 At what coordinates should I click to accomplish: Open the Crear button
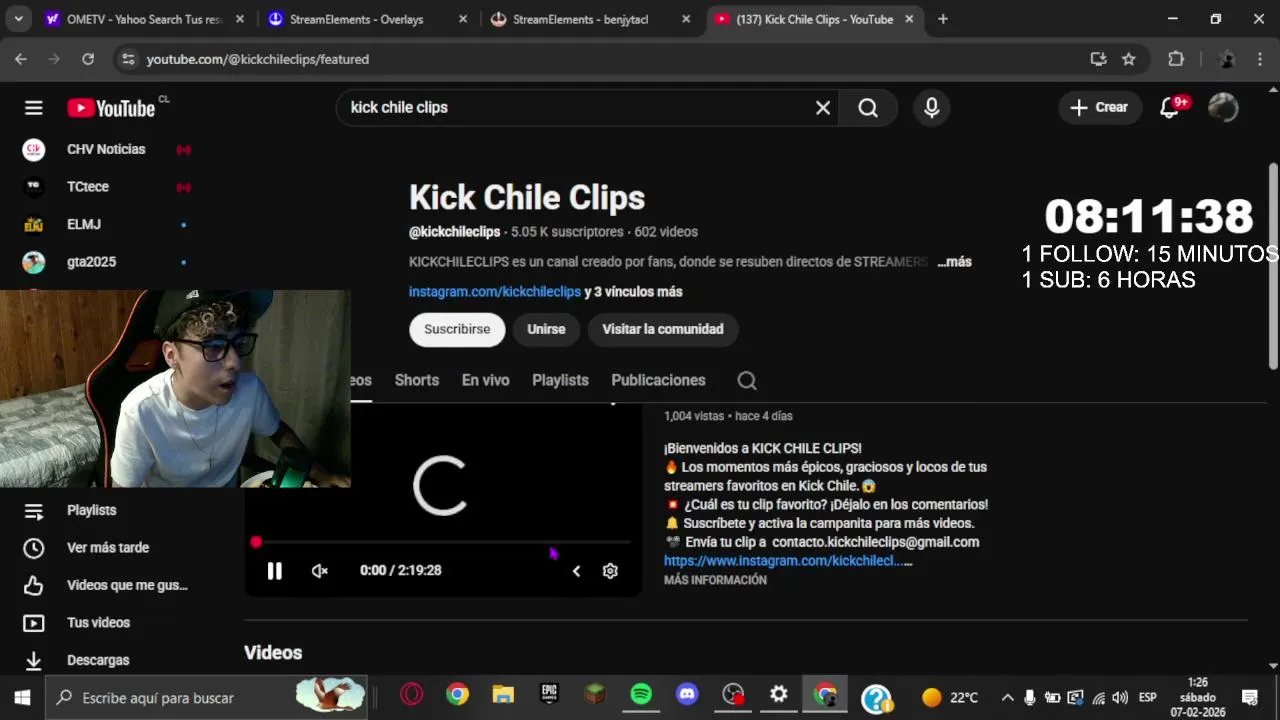pos(1100,108)
